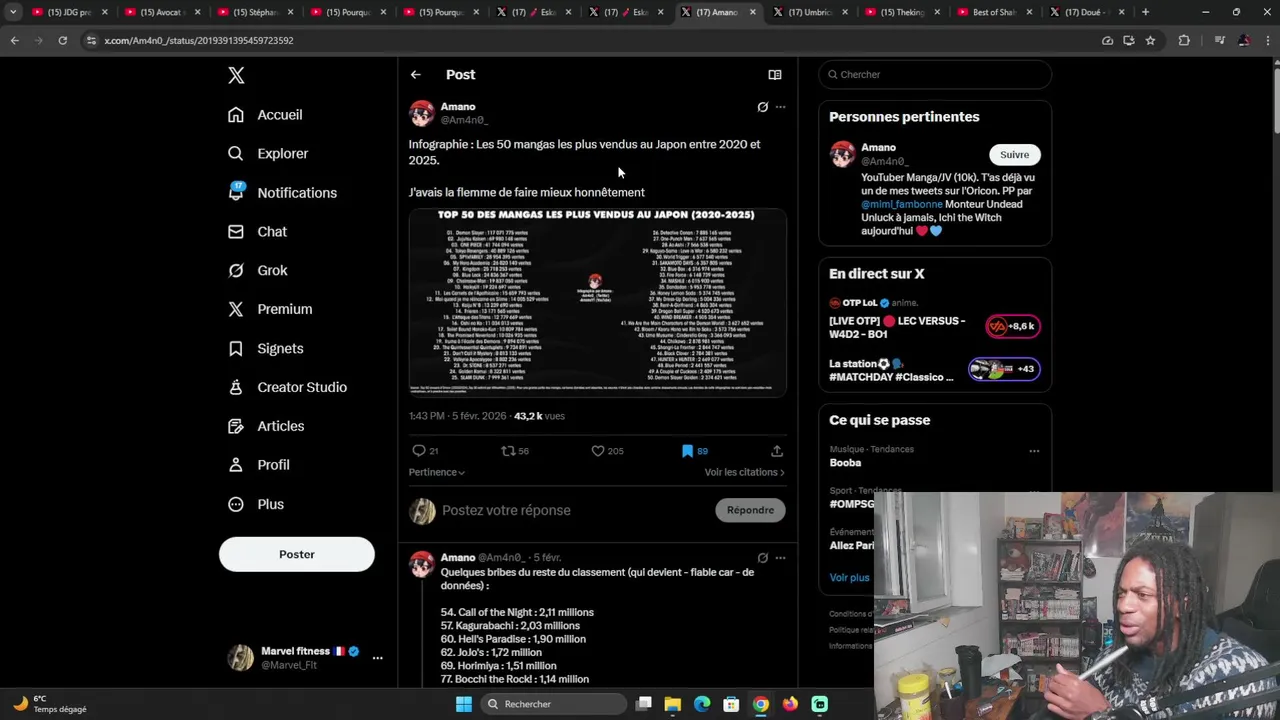Open more options on Amano's main post
The width and height of the screenshot is (1280, 720).
[780, 107]
